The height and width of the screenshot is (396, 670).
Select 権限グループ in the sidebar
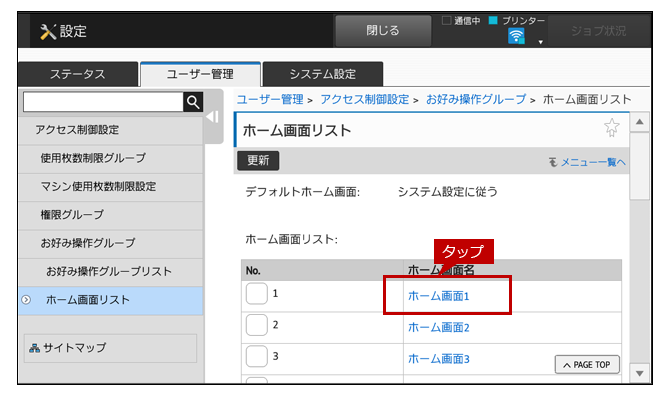[111, 215]
